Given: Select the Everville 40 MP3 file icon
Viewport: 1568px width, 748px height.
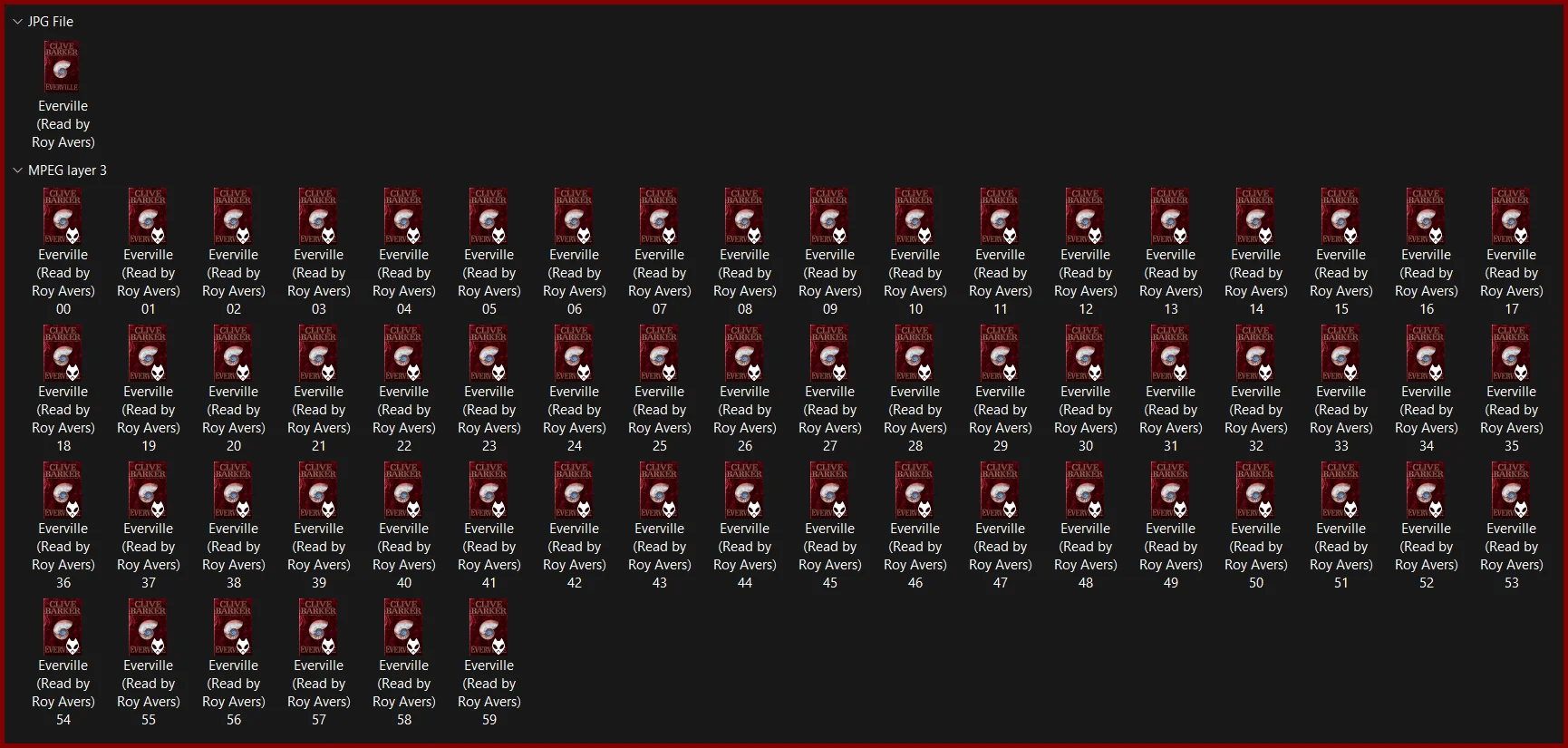Looking at the screenshot, I should point(403,490).
